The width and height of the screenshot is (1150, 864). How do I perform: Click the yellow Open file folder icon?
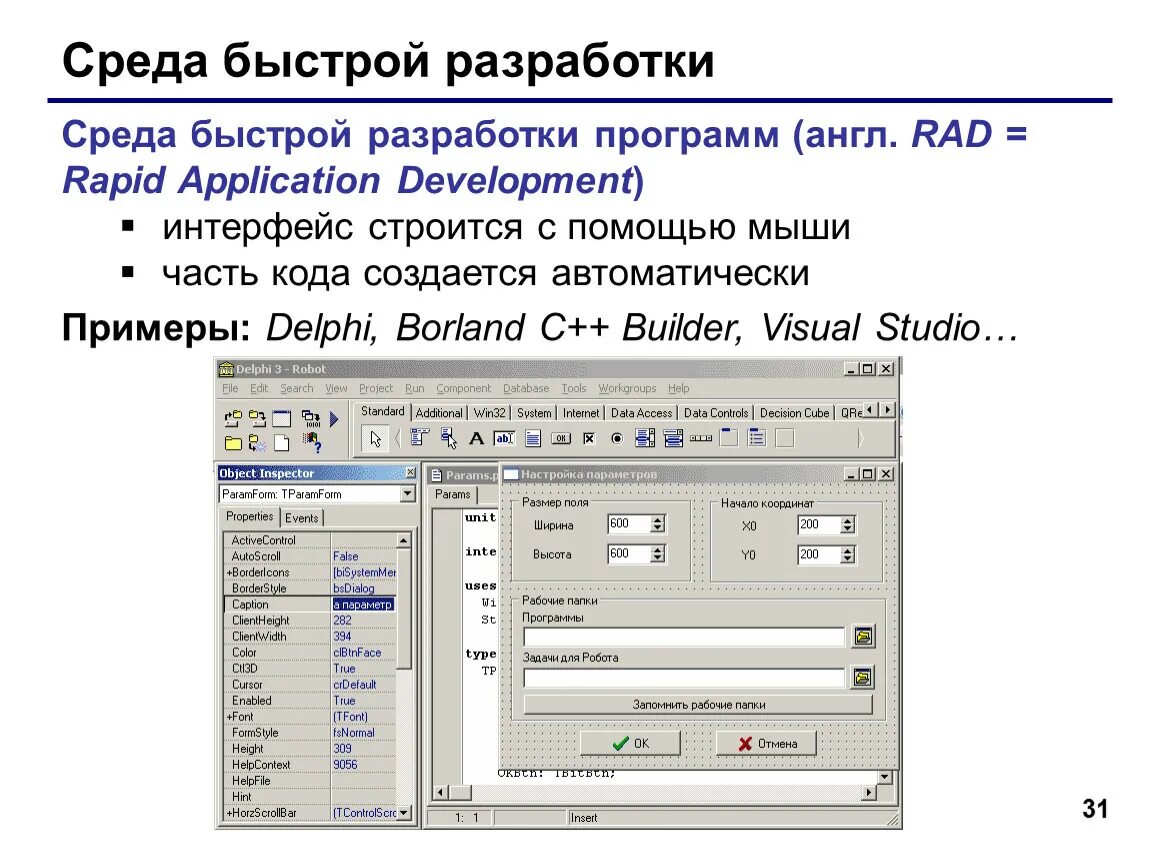(232, 443)
